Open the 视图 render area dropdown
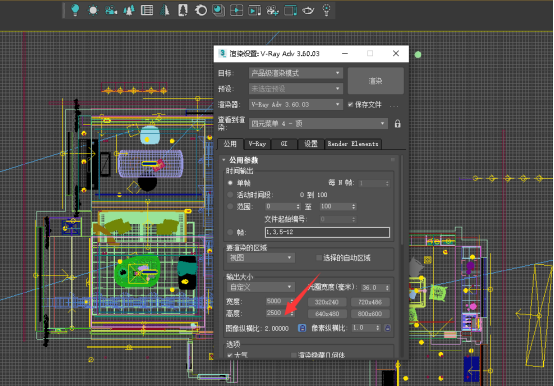 (x=261, y=258)
